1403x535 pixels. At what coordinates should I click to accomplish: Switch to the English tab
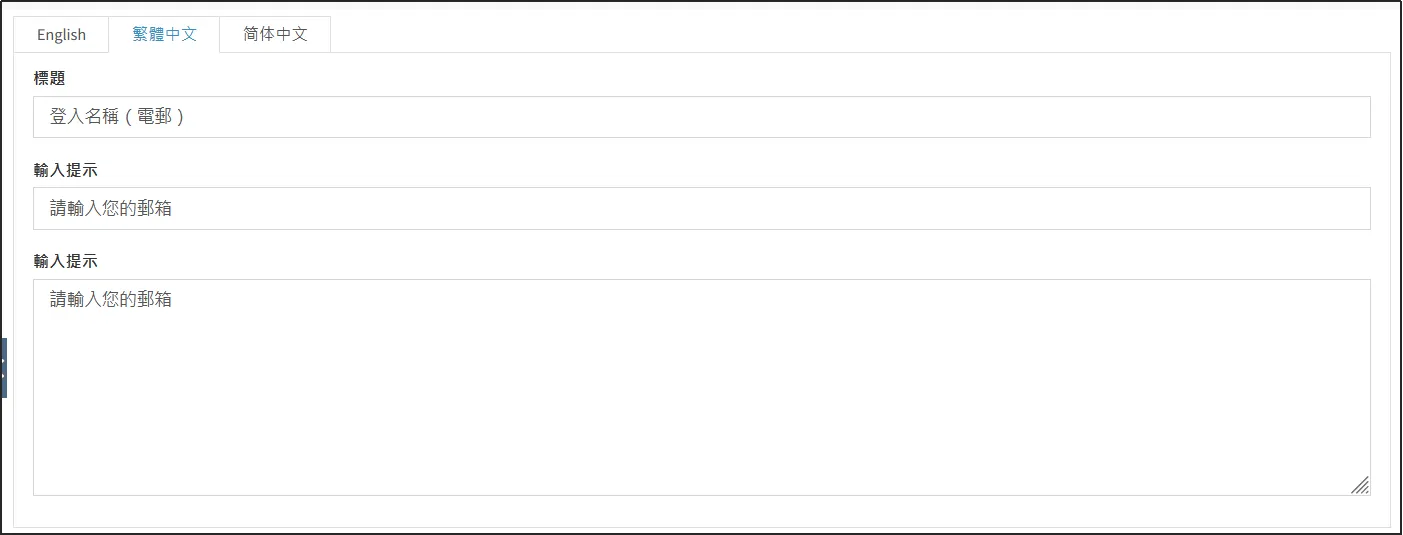pos(61,35)
